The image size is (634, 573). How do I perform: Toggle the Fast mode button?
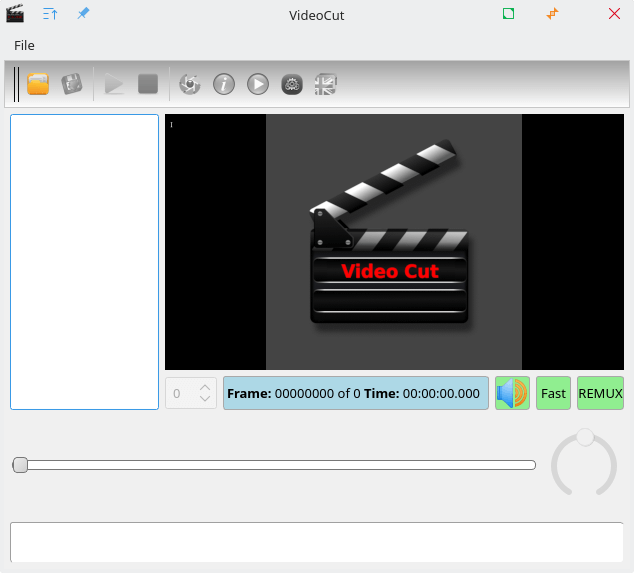(x=553, y=393)
